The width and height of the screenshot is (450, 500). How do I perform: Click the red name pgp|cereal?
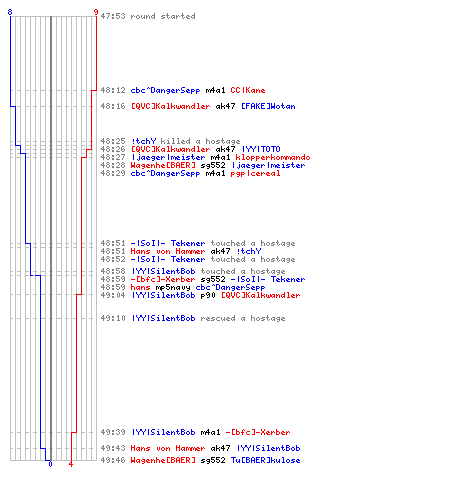click(255, 173)
